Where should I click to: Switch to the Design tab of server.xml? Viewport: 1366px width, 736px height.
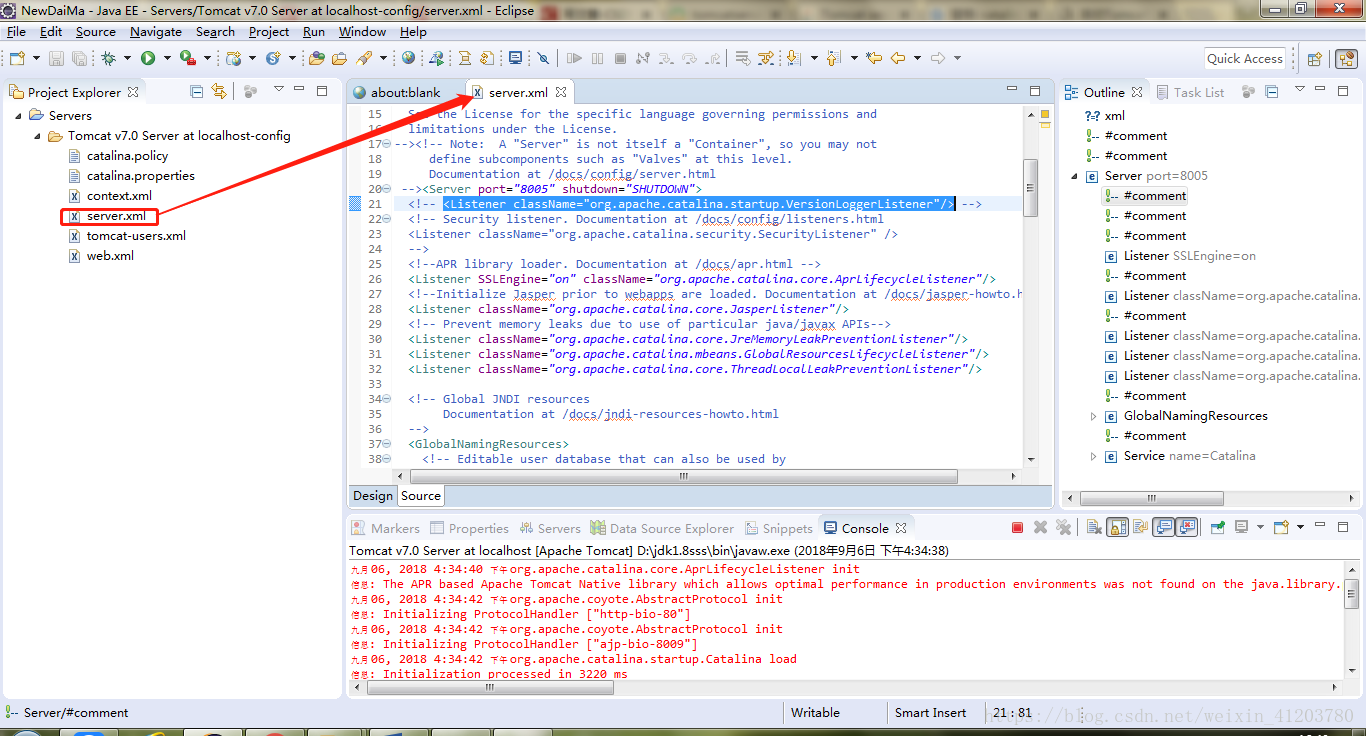[372, 495]
